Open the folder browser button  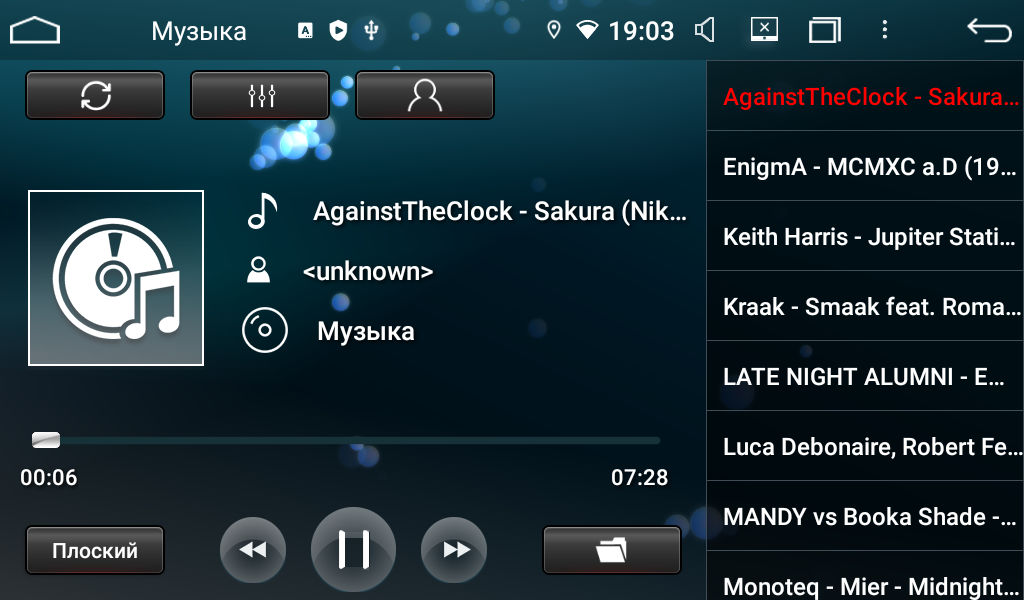(612, 550)
